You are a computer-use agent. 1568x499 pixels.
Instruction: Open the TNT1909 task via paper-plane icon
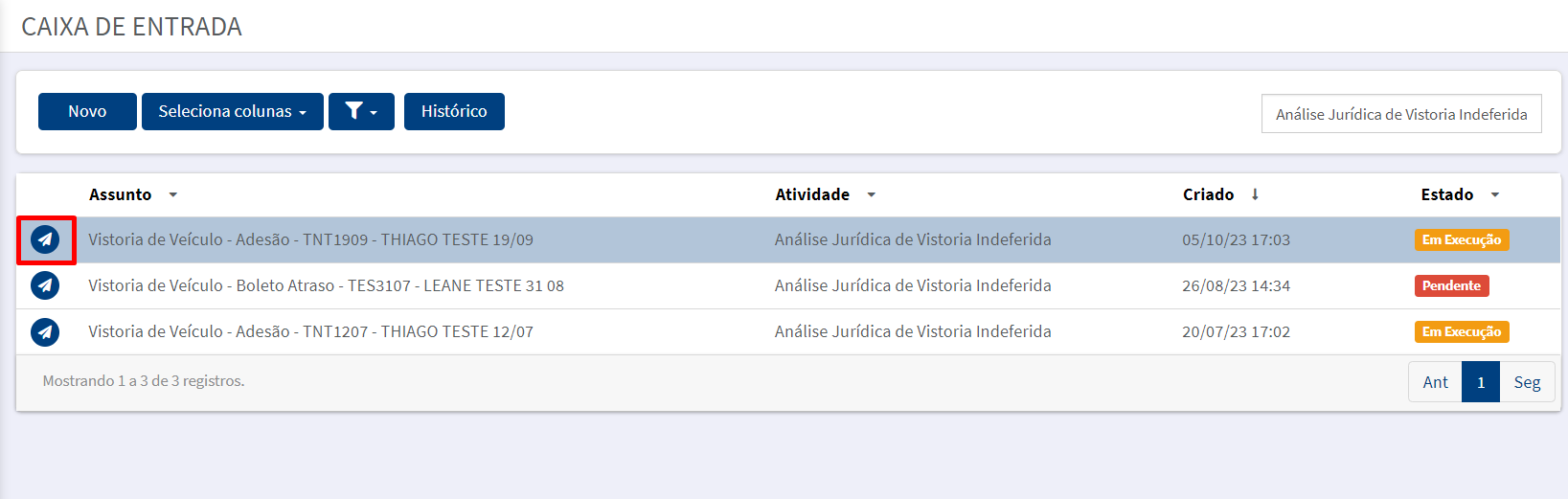tap(45, 239)
